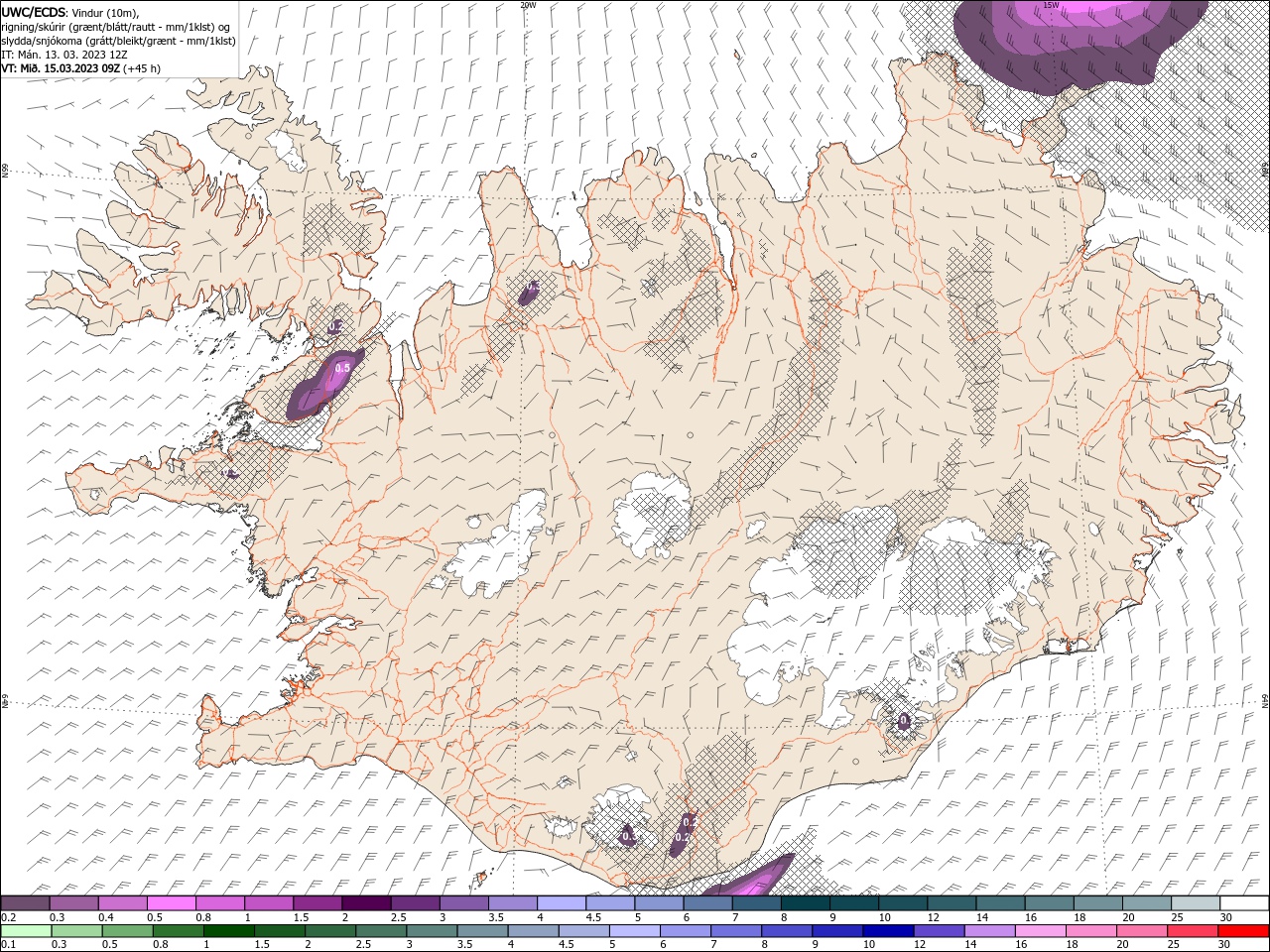
Task: Pick the red swatch after 30 in lower scale
Action: 1244,931
